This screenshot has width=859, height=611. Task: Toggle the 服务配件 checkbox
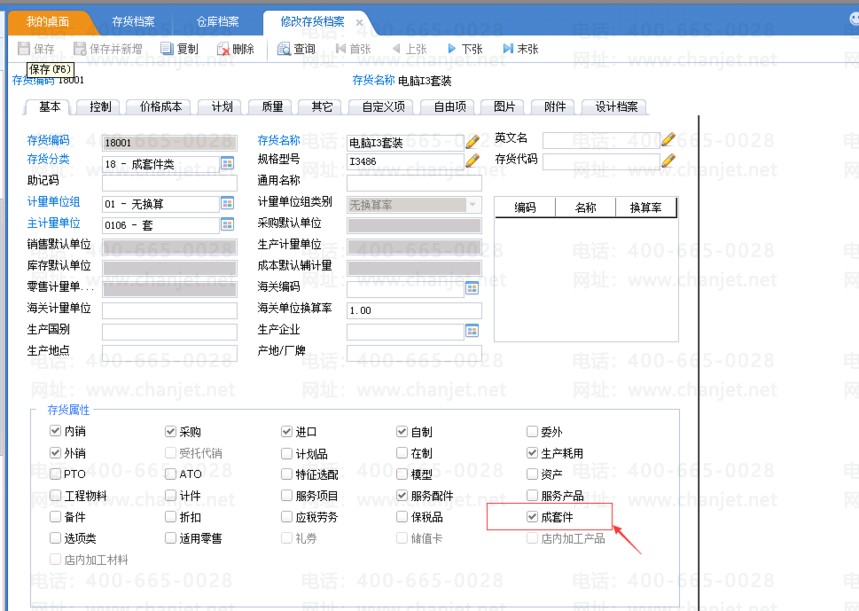click(x=402, y=495)
